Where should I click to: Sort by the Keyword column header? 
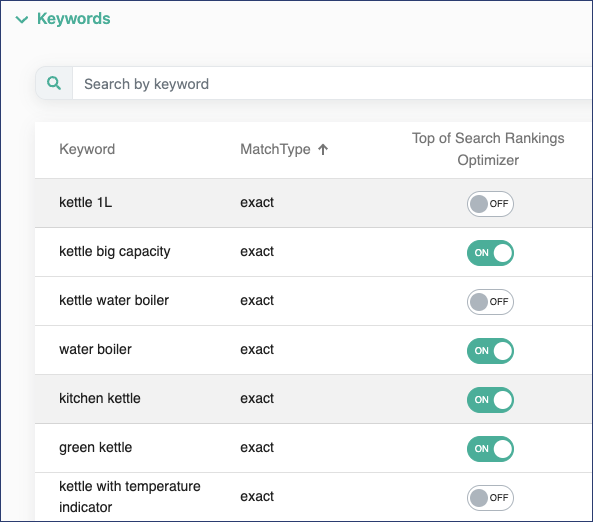(87, 149)
